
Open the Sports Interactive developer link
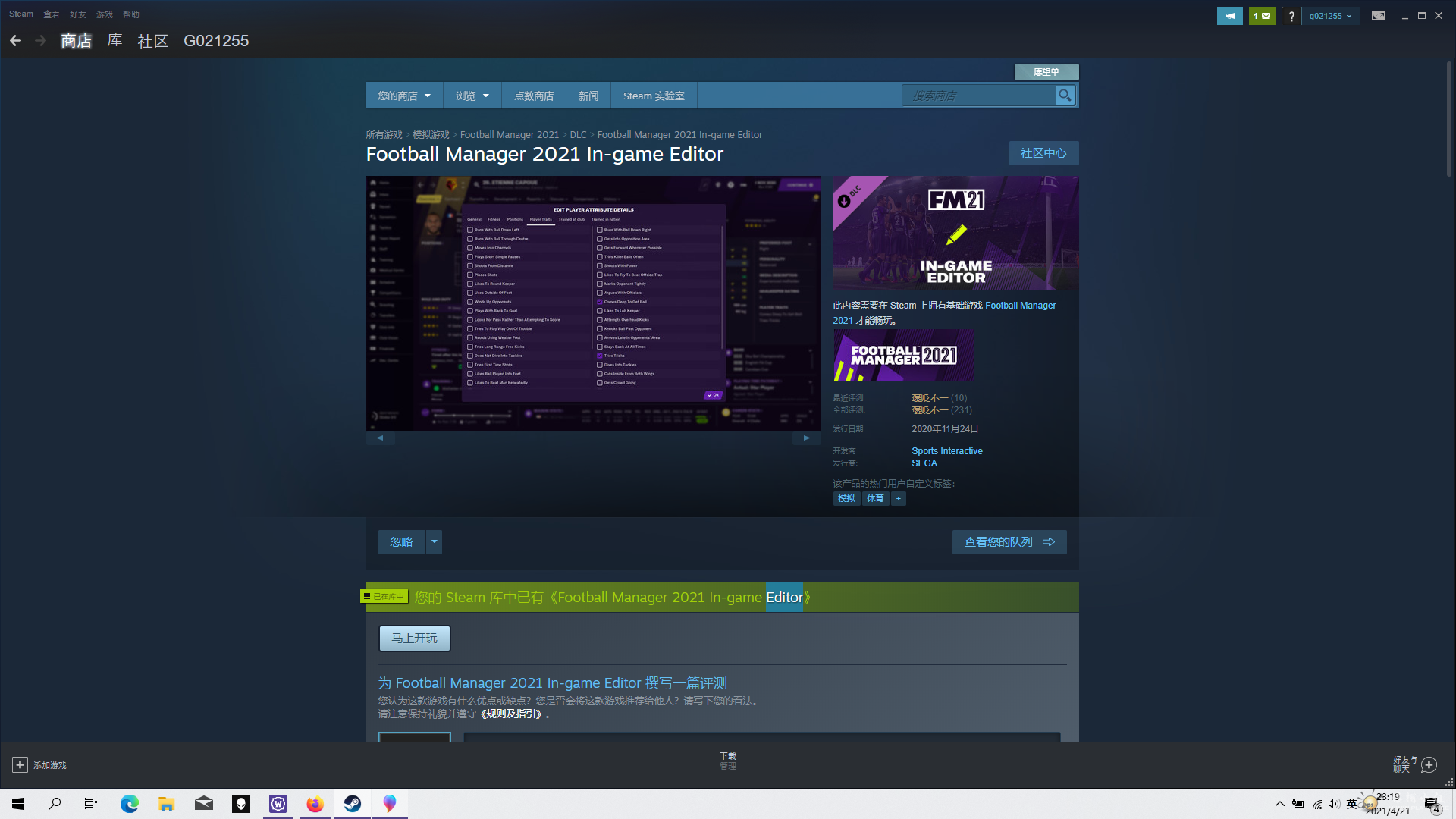coord(947,450)
